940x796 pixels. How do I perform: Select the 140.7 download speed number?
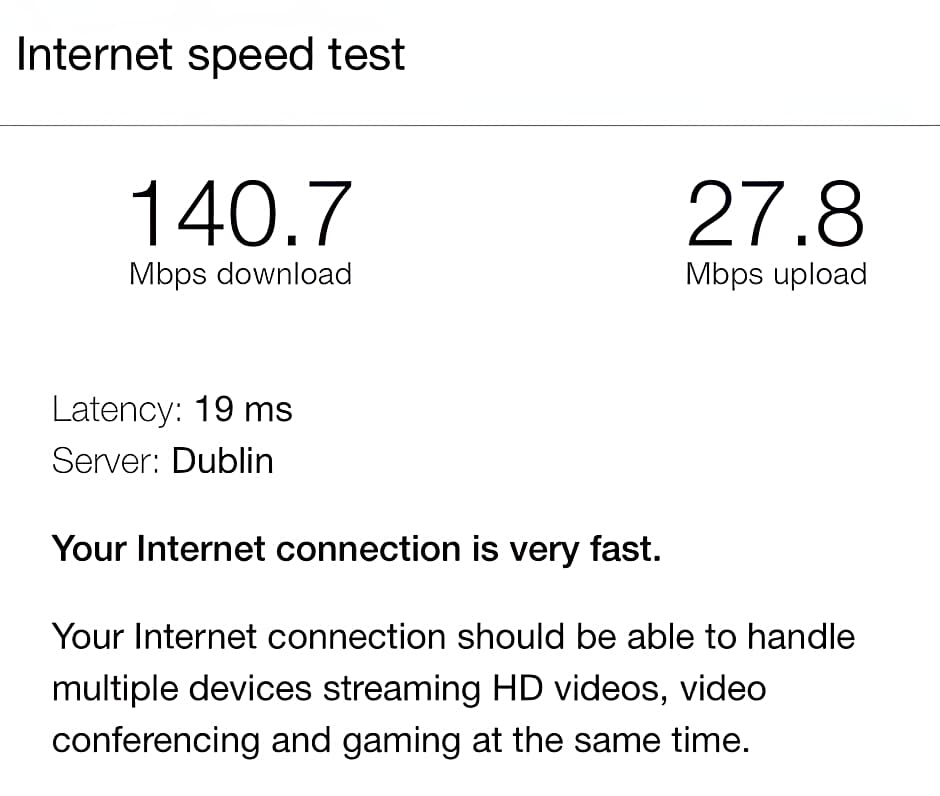pyautogui.click(x=241, y=213)
